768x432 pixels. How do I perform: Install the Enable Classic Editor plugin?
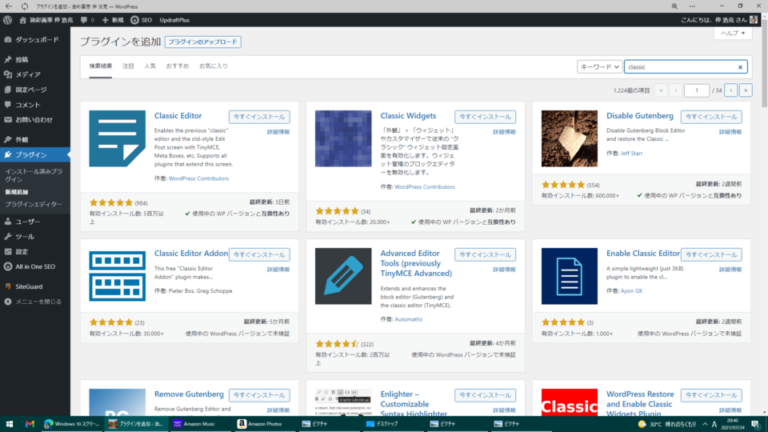[711, 255]
